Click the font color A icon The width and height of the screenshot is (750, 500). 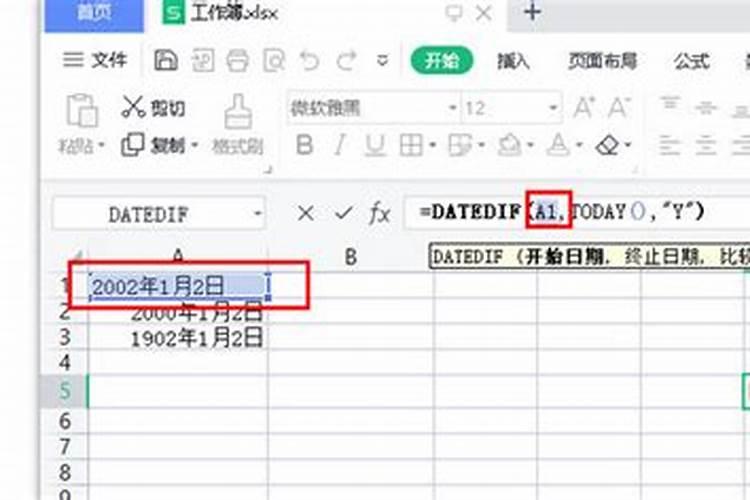coord(558,144)
